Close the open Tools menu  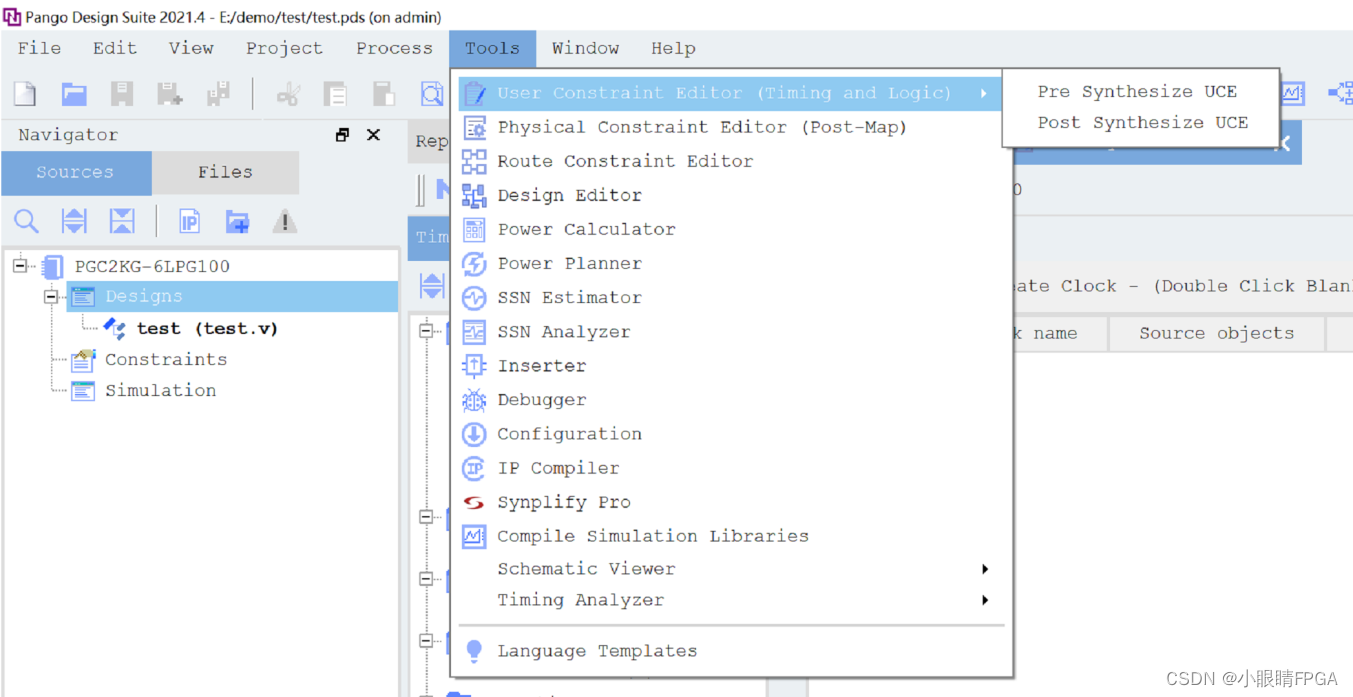click(492, 48)
